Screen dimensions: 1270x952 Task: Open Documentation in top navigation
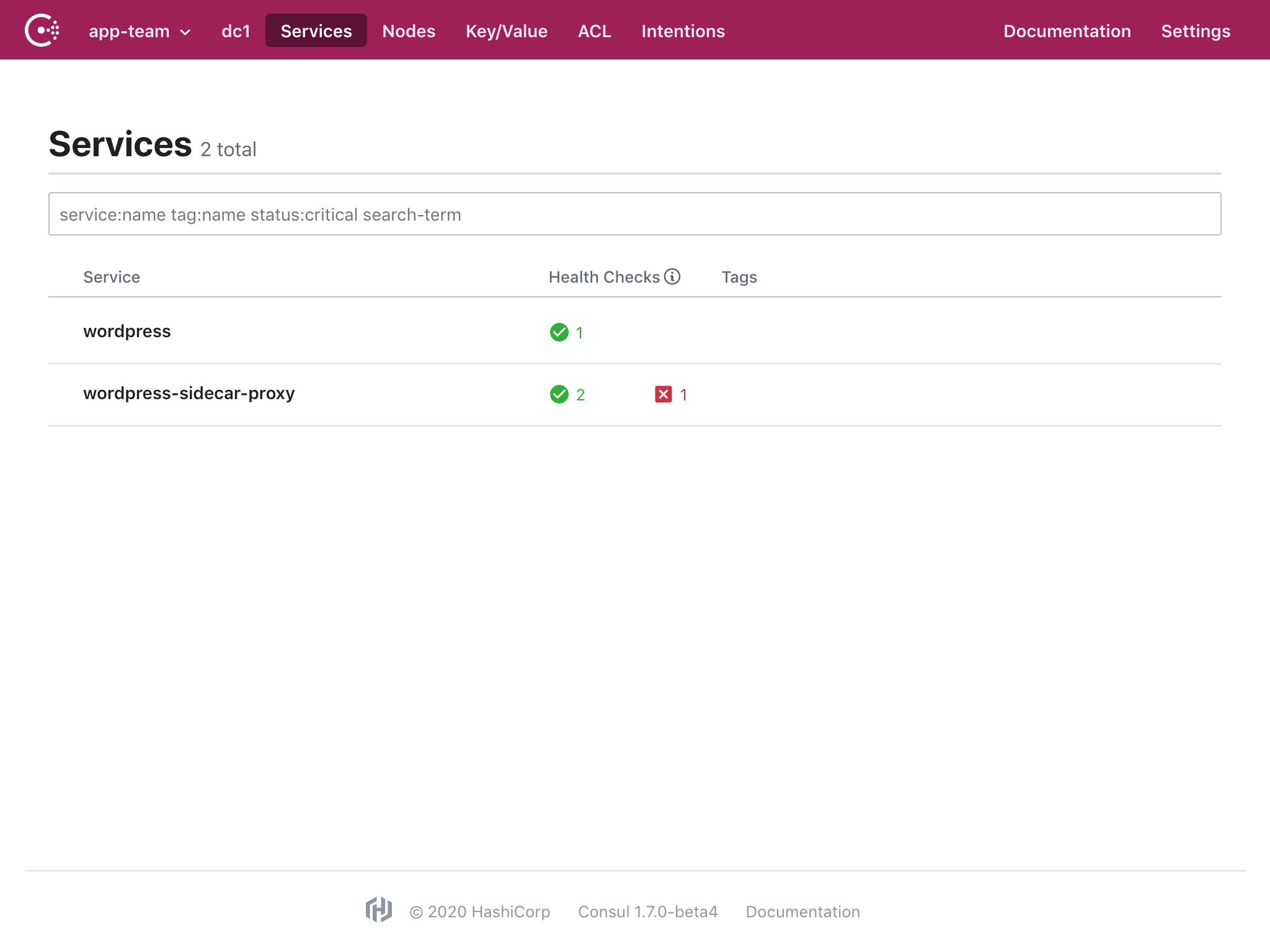(x=1067, y=31)
